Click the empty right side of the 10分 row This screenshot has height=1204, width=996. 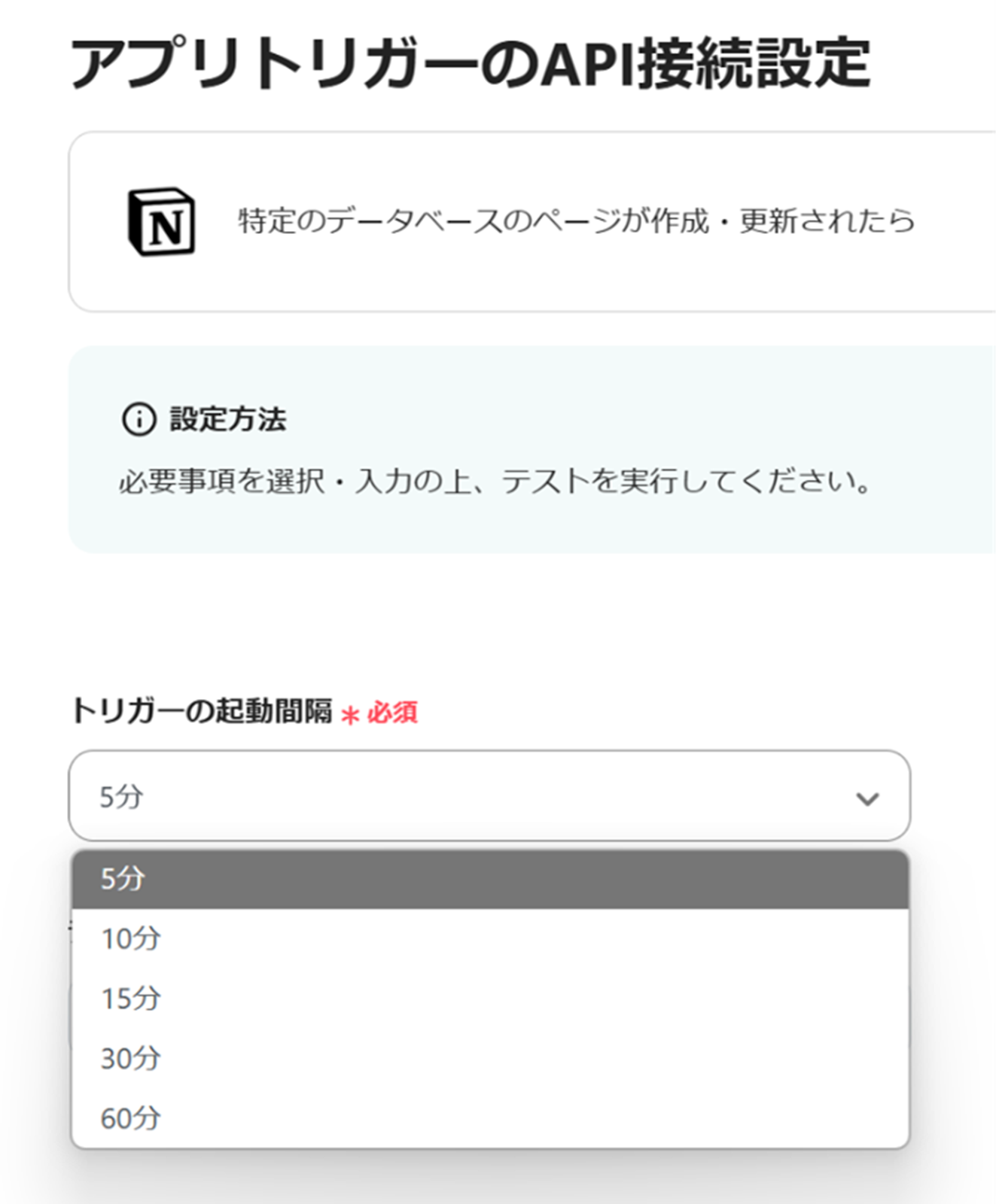[x=678, y=938]
